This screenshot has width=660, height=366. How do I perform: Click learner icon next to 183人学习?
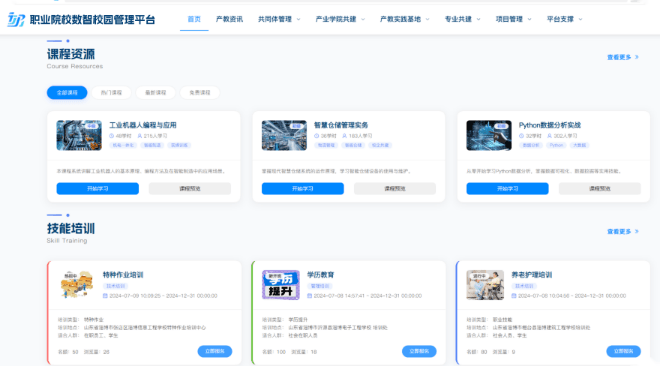point(344,136)
